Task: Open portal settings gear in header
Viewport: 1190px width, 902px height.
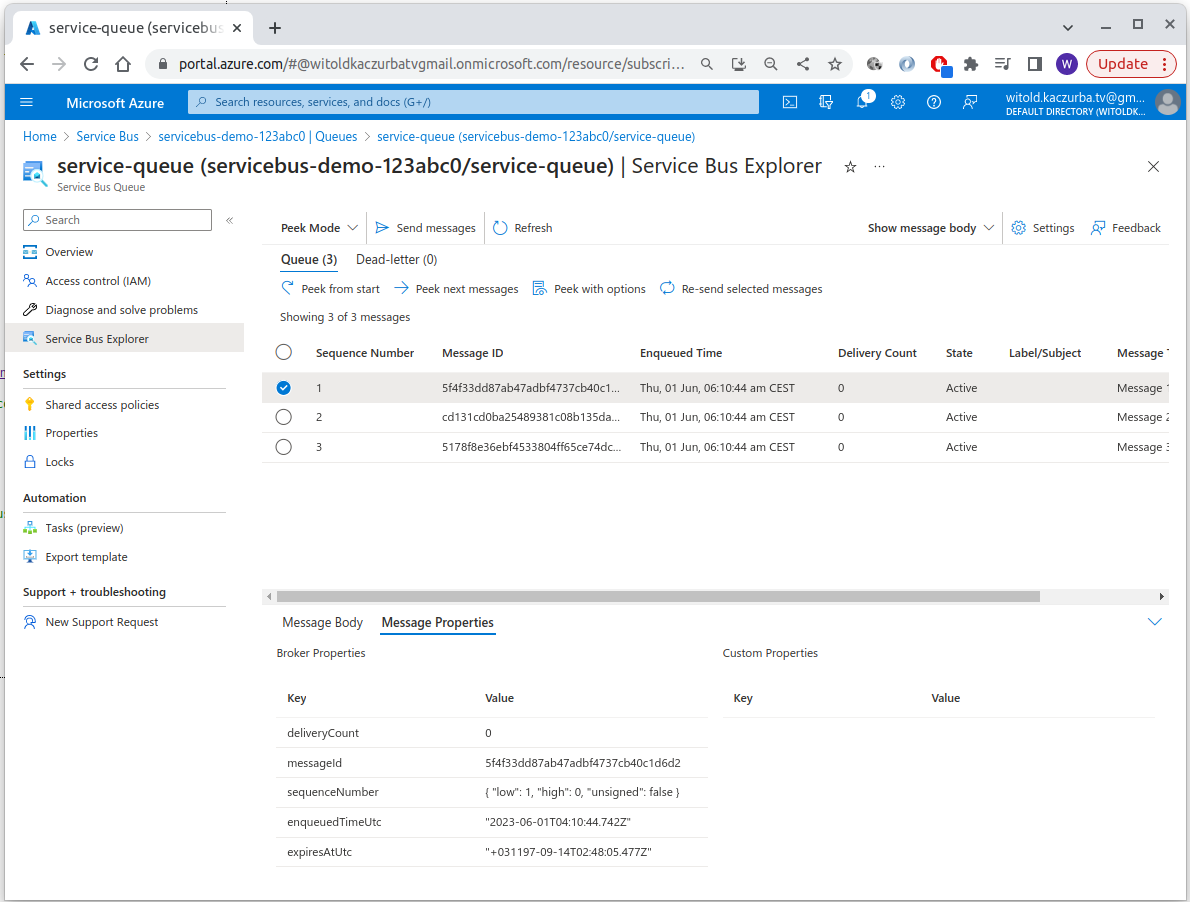Action: 898,102
